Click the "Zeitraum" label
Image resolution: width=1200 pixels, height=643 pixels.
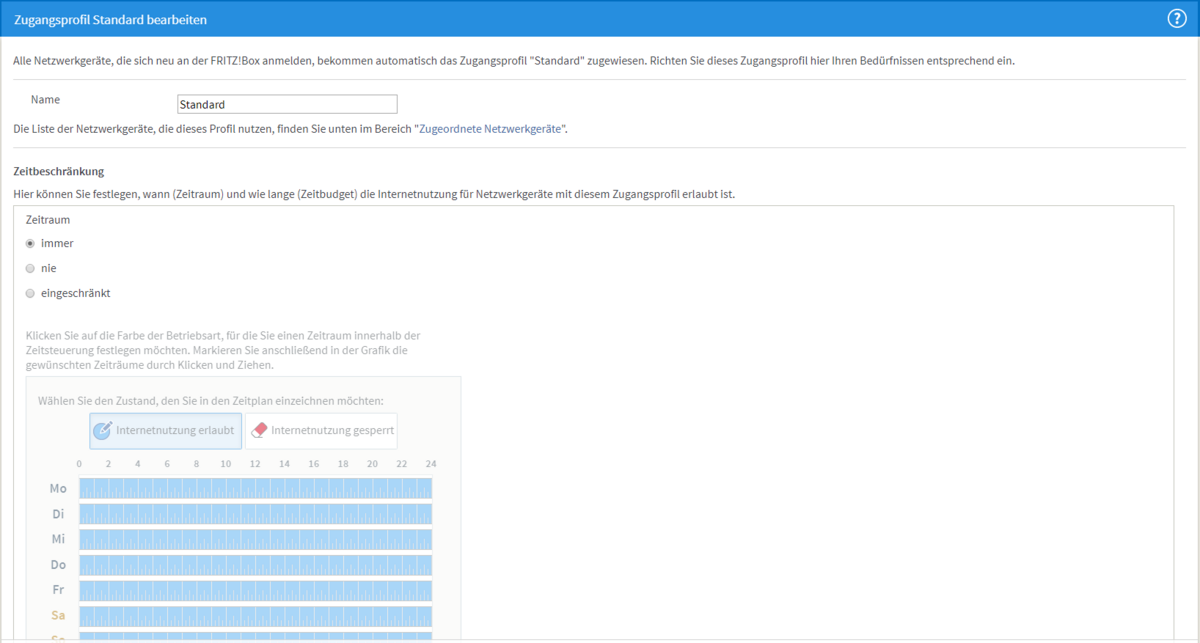coord(47,219)
